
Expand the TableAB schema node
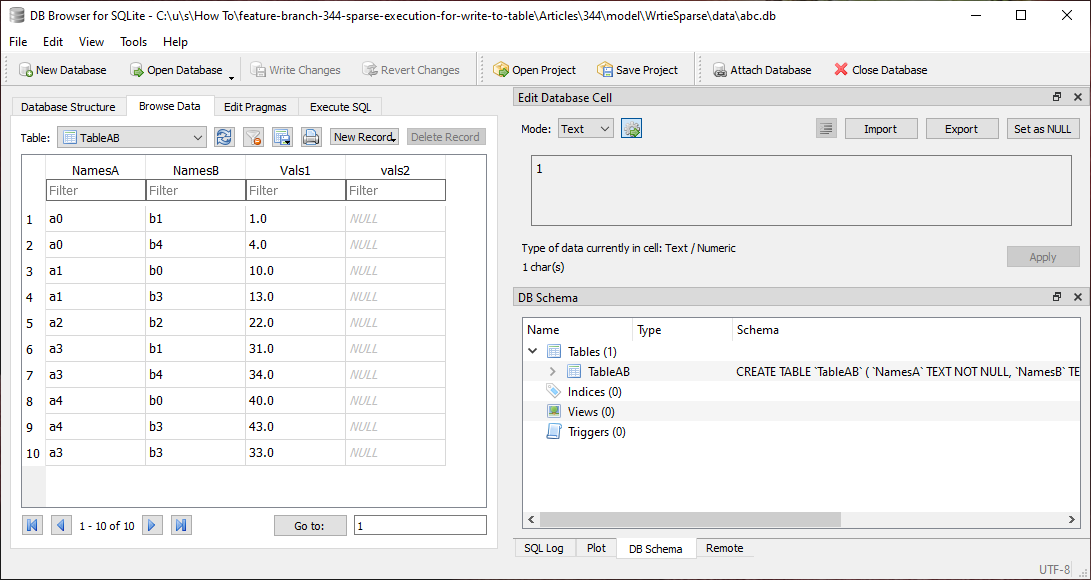pos(552,371)
